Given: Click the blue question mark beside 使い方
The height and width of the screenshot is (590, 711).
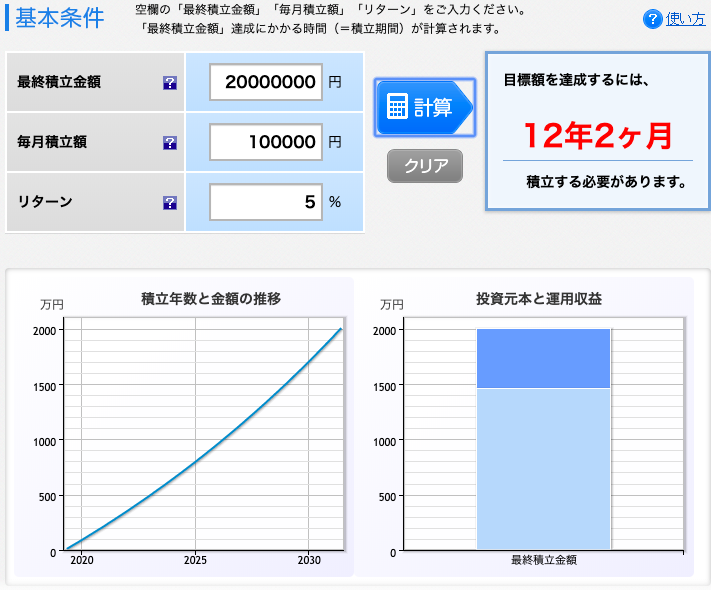Looking at the screenshot, I should [x=653, y=18].
